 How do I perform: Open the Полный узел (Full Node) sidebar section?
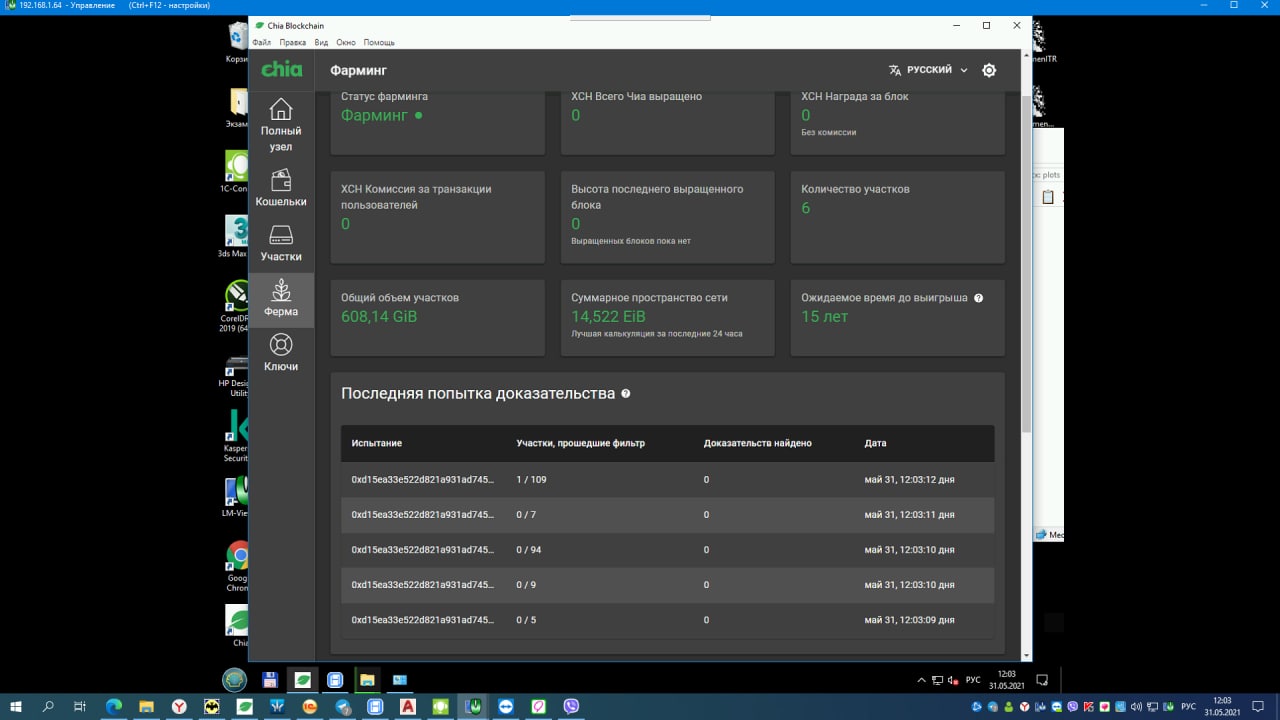pos(281,125)
